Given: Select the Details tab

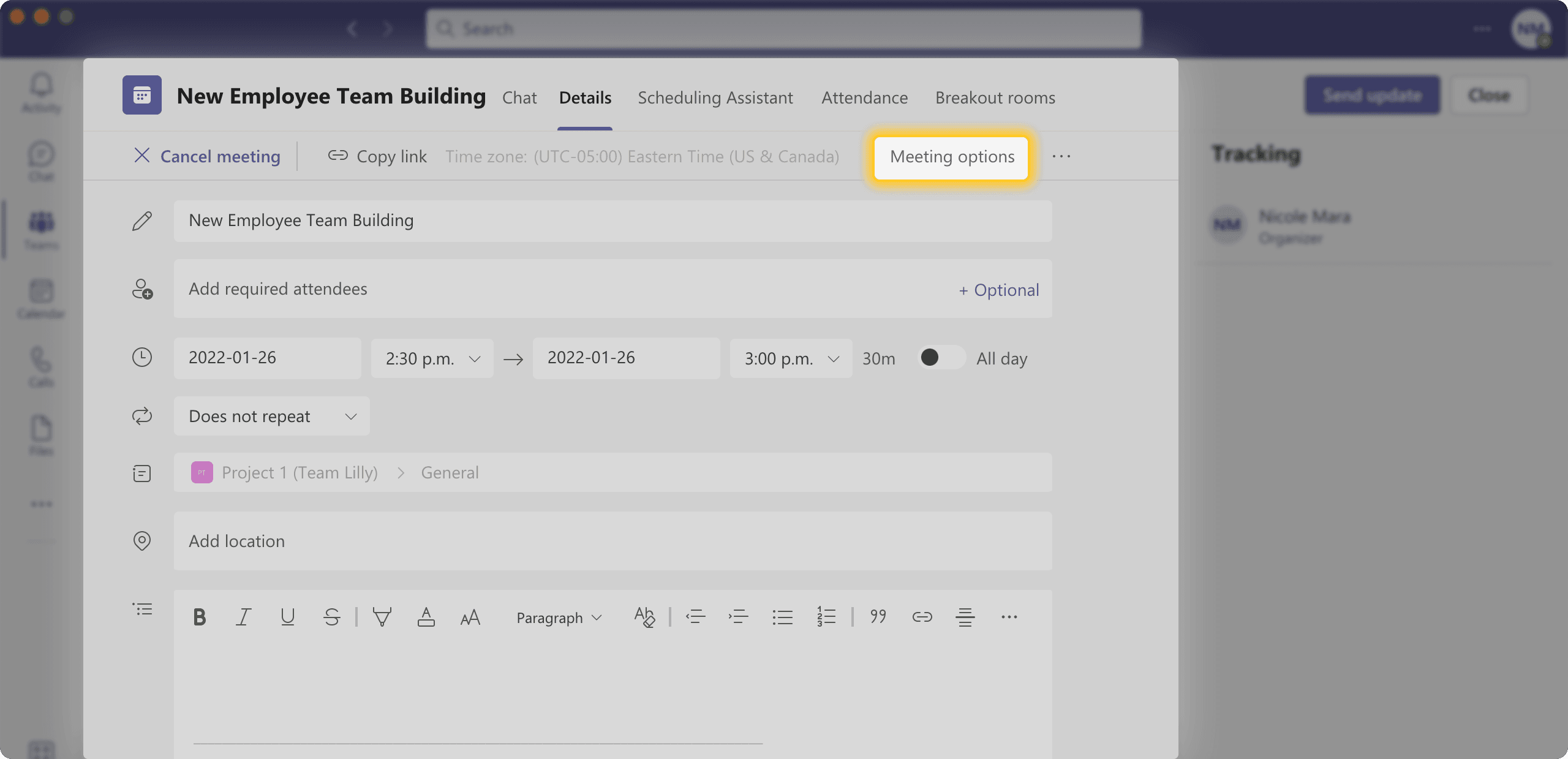Looking at the screenshot, I should click(x=585, y=98).
